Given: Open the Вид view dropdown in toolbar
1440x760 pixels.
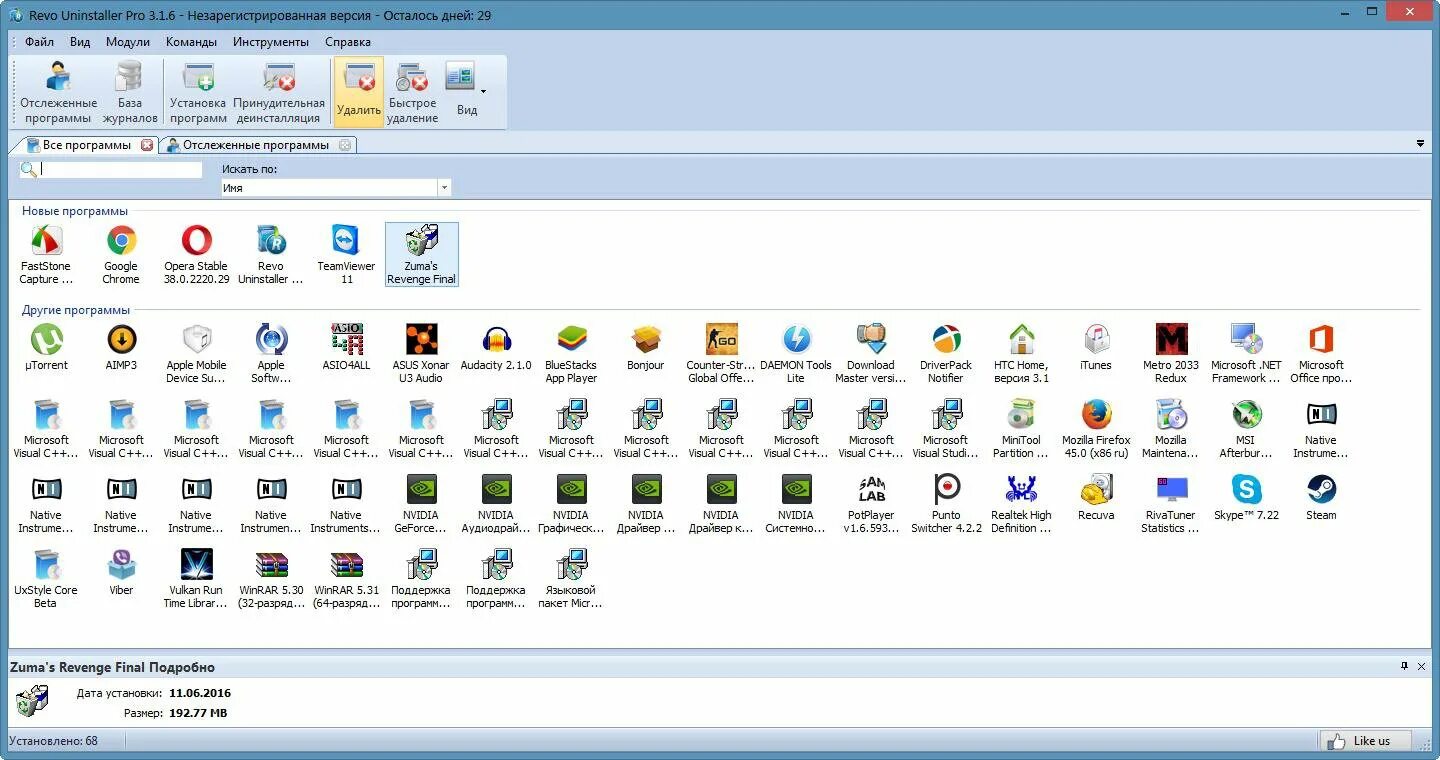Looking at the screenshot, I should (466, 92).
